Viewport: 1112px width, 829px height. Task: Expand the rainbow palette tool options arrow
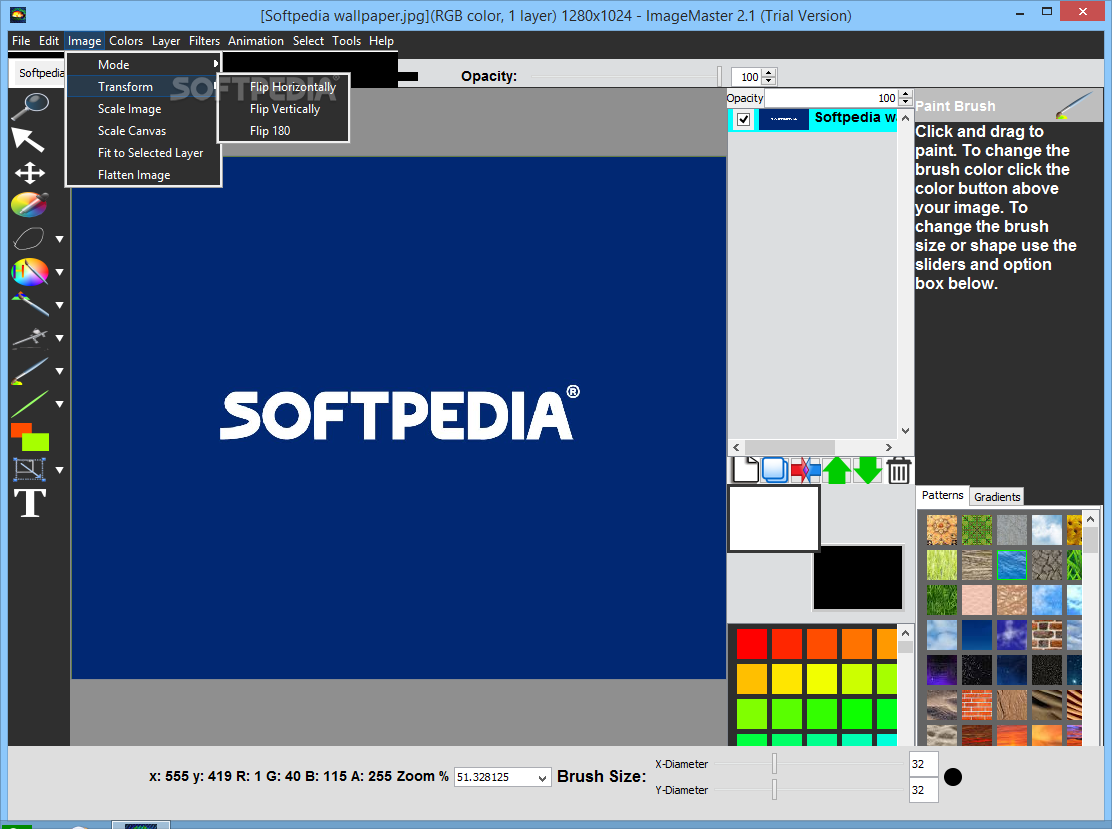(60, 272)
